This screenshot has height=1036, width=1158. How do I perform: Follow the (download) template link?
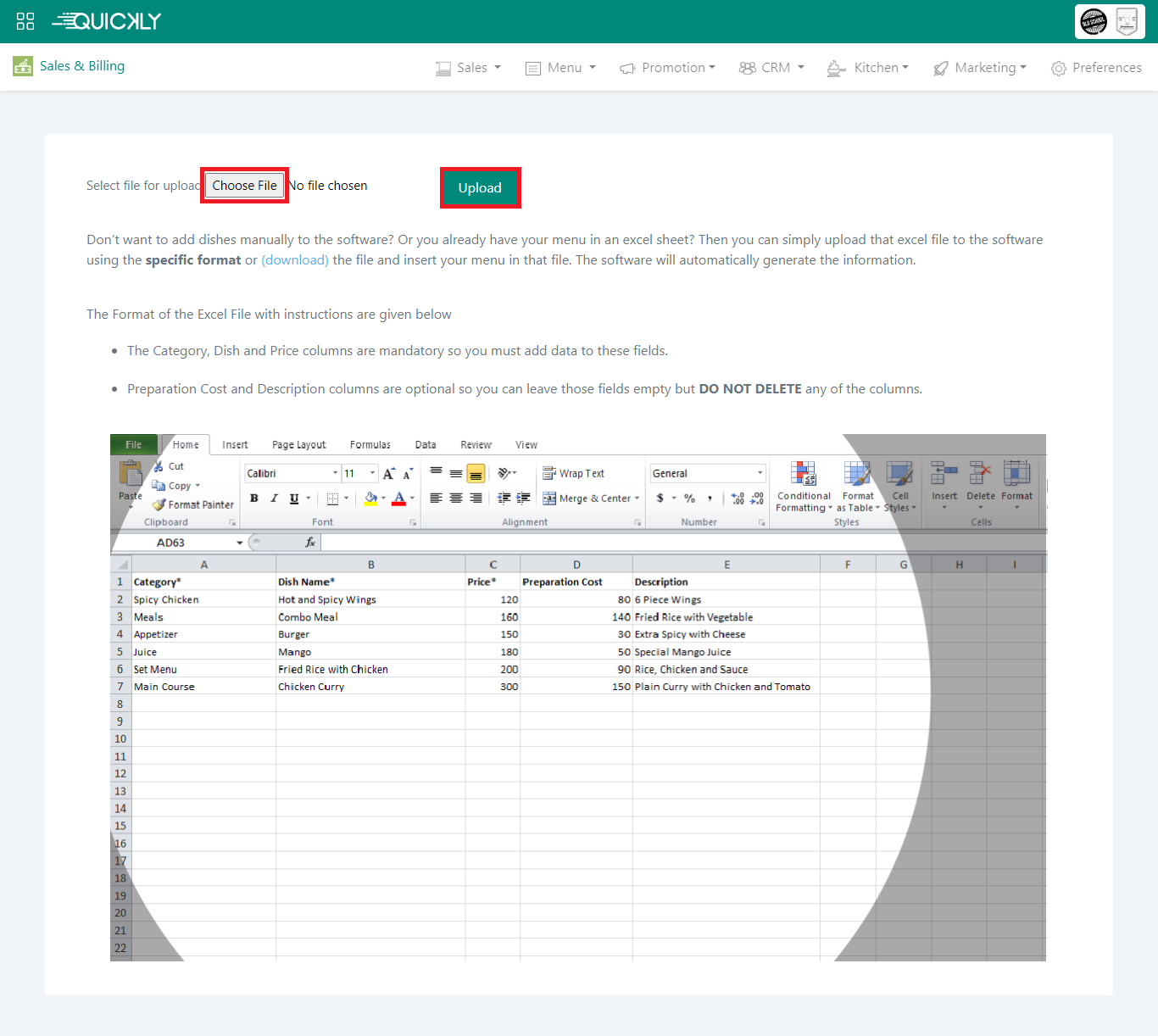[295, 260]
